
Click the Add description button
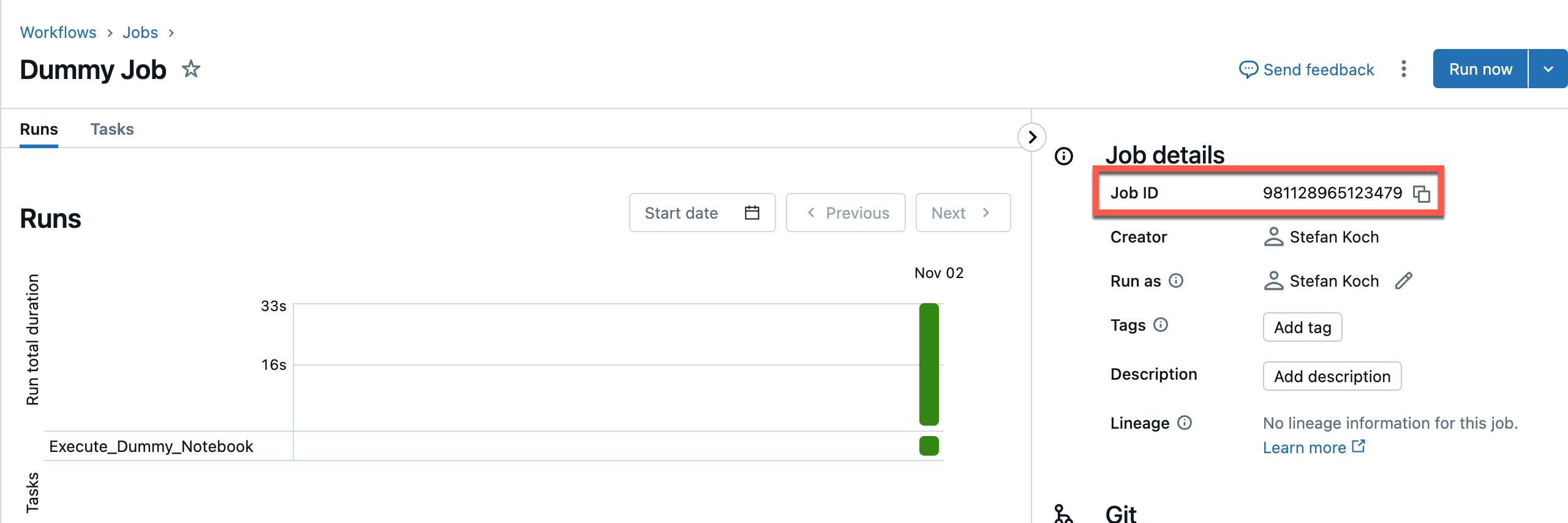1332,376
